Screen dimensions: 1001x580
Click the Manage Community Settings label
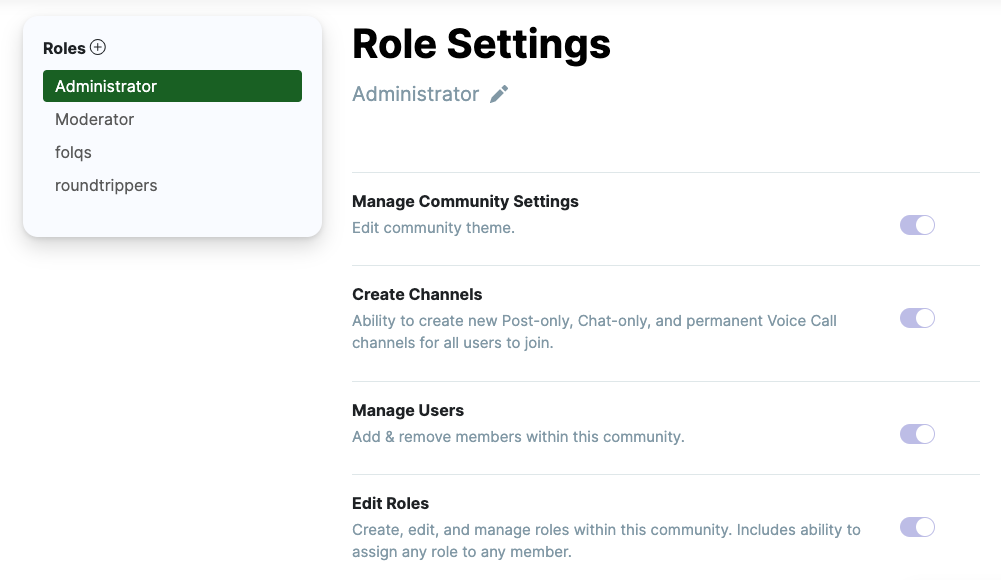point(465,202)
